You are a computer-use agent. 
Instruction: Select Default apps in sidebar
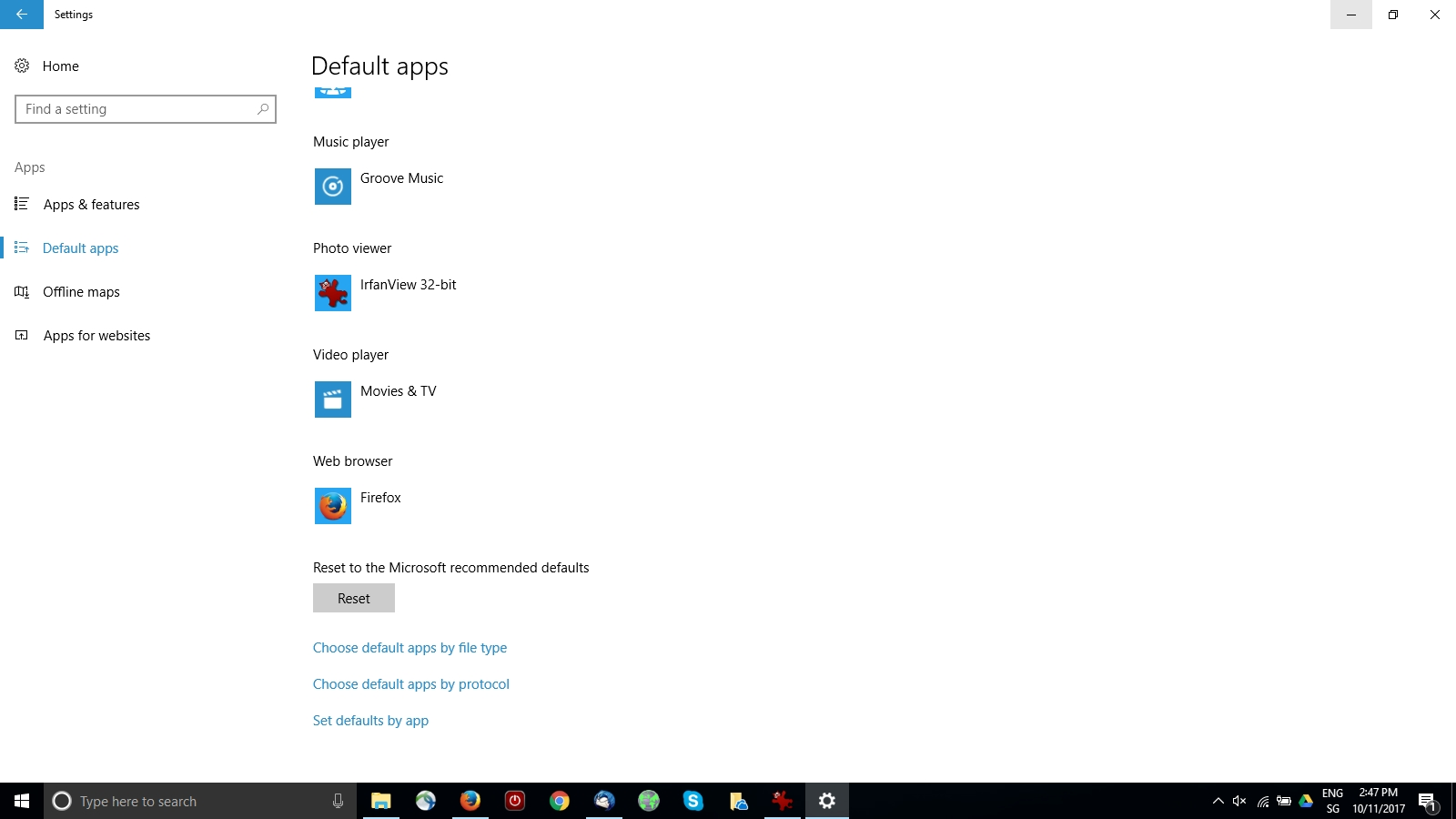(x=67, y=248)
